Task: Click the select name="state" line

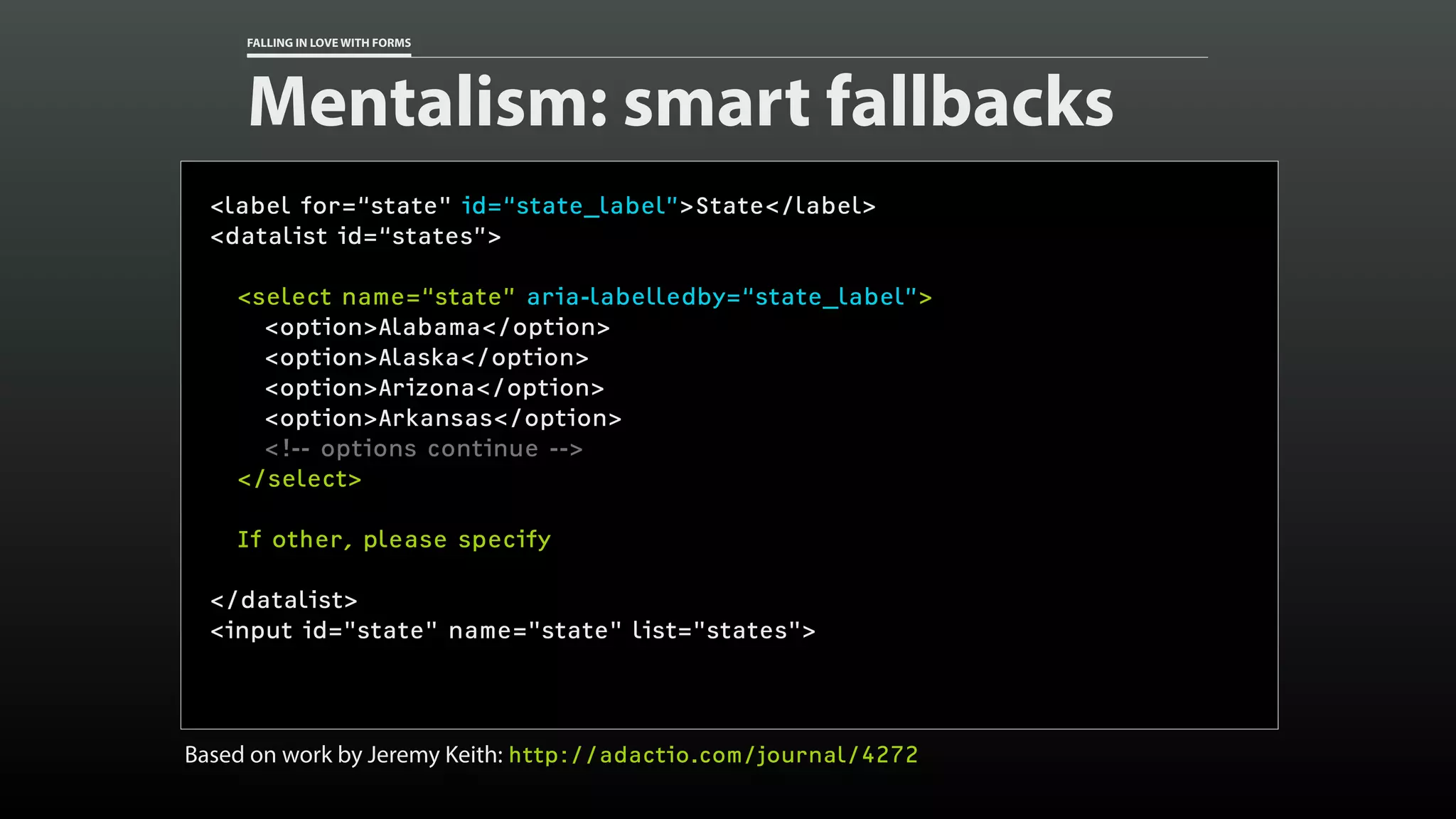Action: point(584,297)
